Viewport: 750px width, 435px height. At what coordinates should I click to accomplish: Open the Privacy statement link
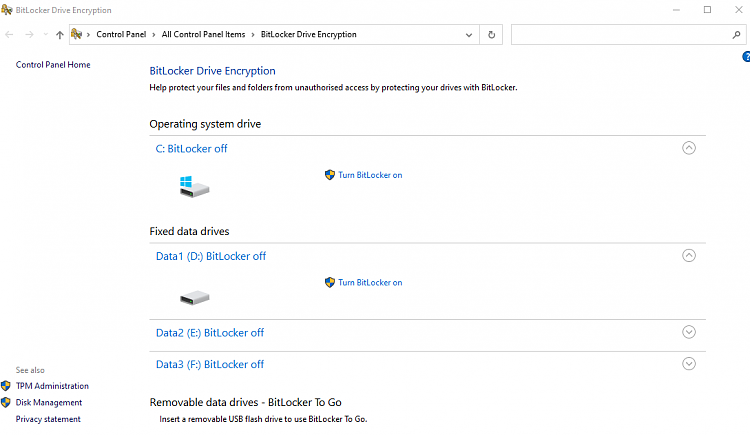pos(48,419)
